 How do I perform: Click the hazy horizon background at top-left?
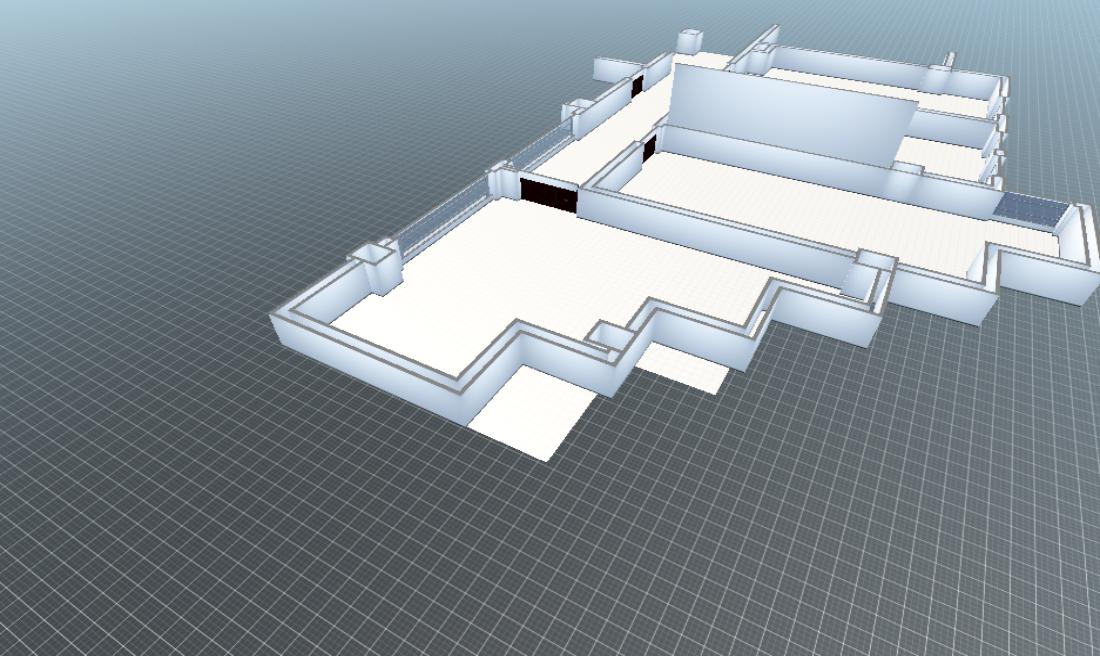[x=150, y=40]
